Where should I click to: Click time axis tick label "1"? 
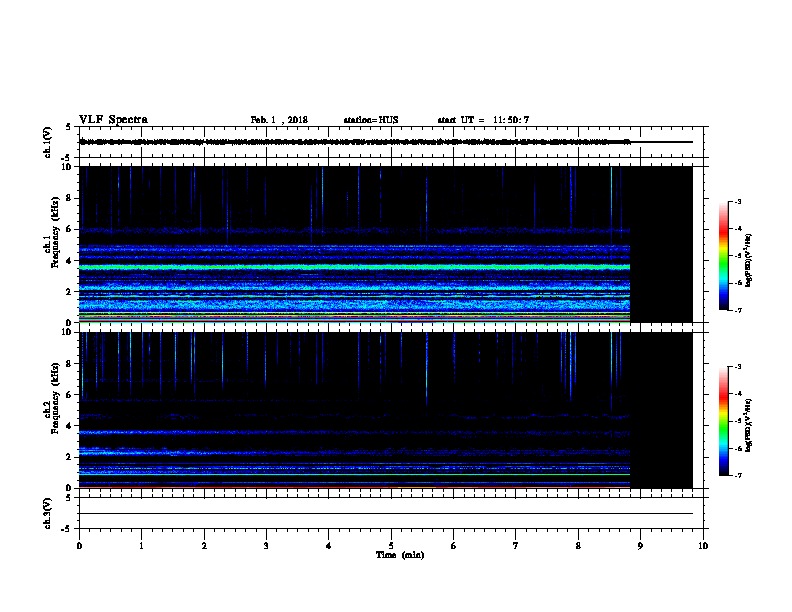coord(141,546)
